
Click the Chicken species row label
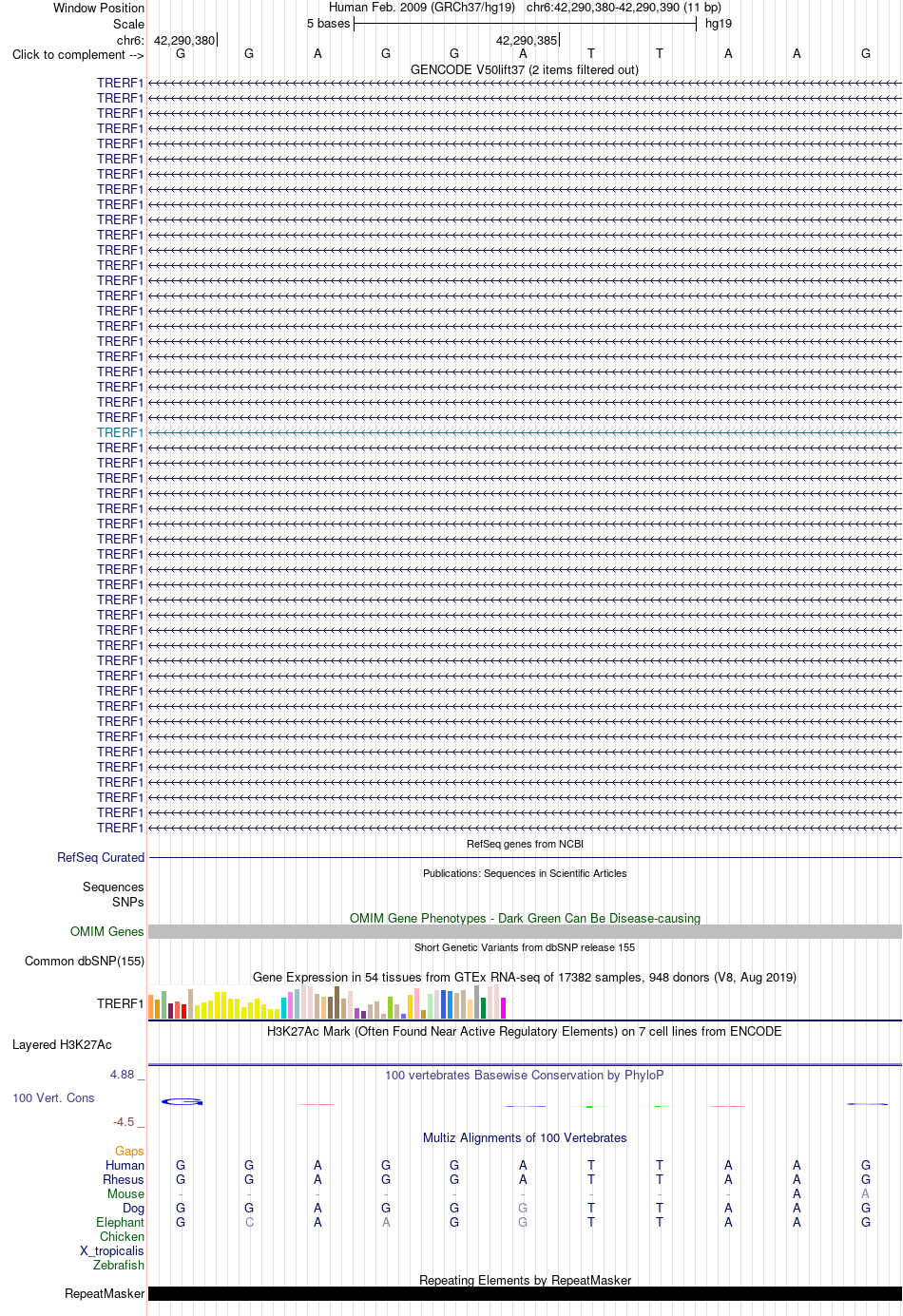point(122,1236)
